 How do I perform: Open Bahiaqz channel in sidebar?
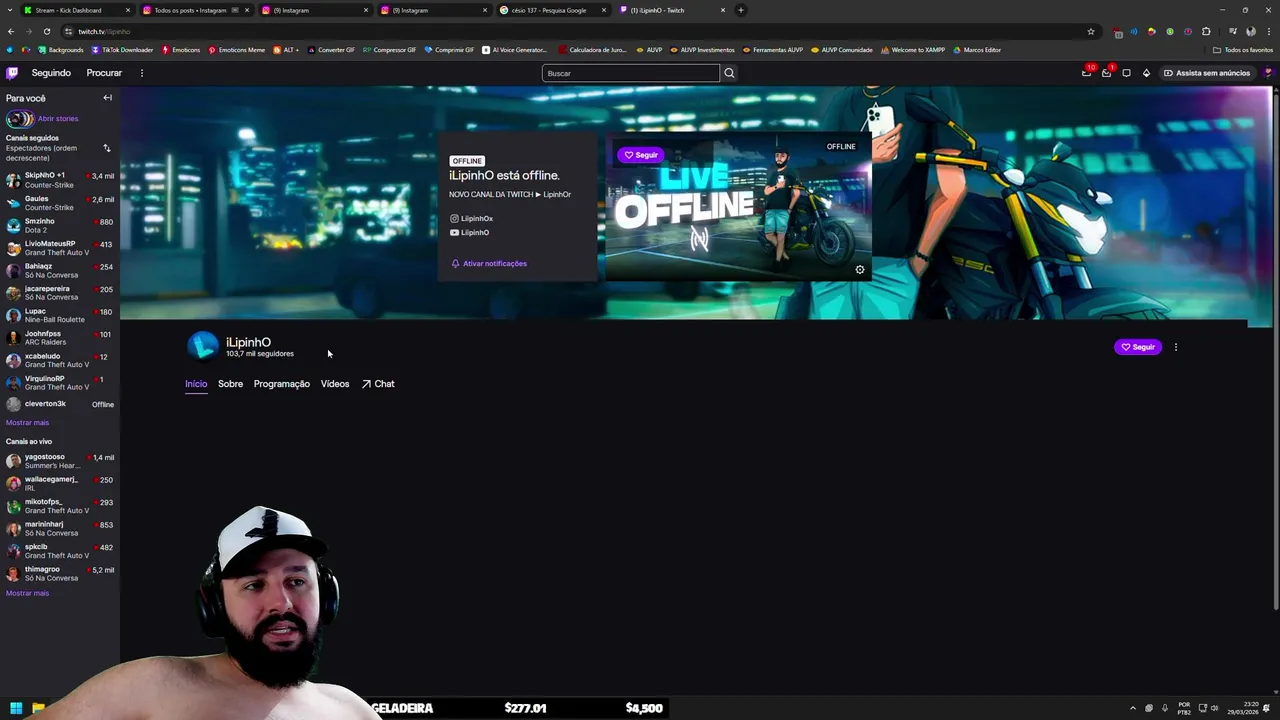60,270
